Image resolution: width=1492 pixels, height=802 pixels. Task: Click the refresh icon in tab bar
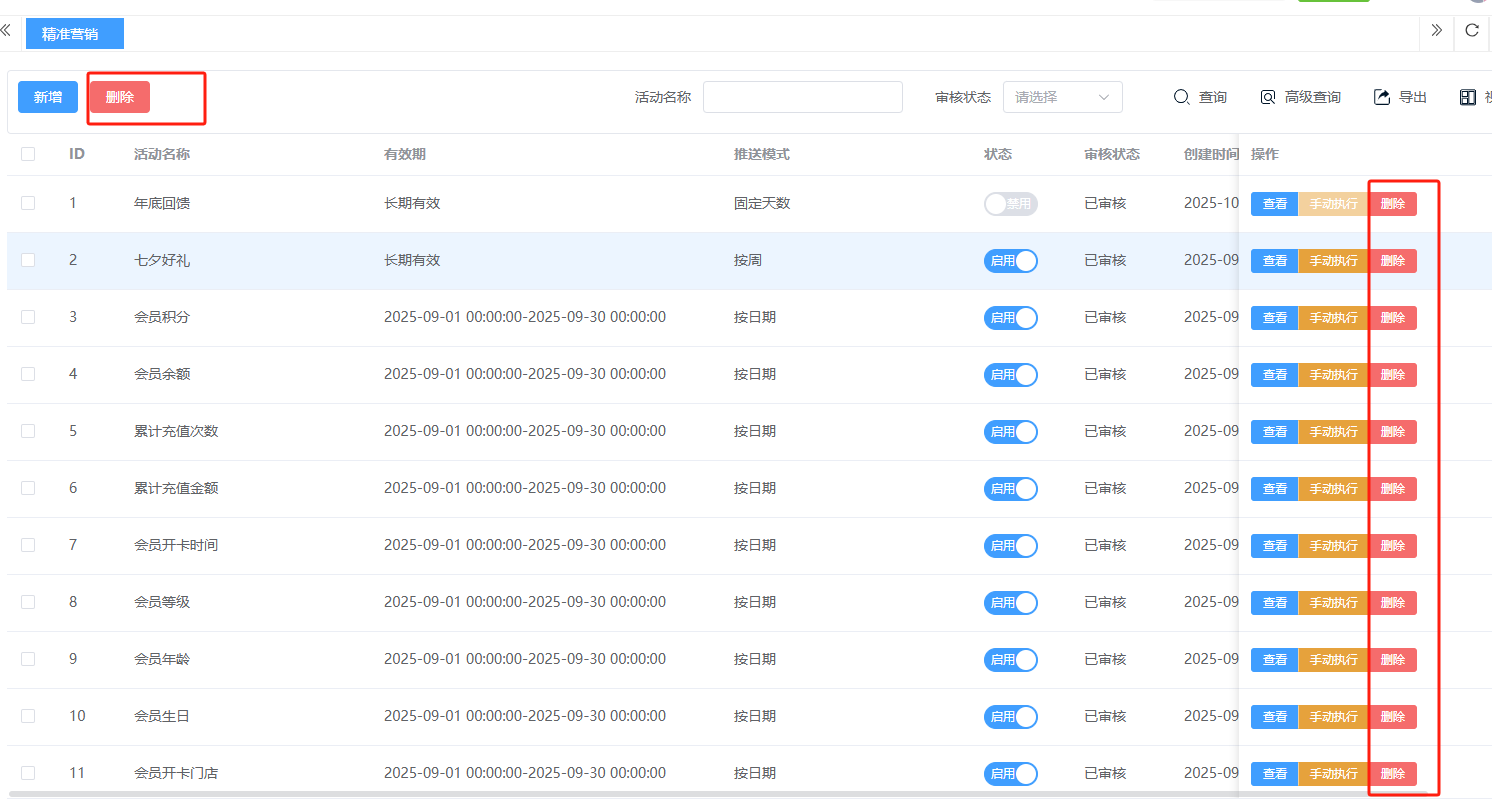tap(1472, 30)
